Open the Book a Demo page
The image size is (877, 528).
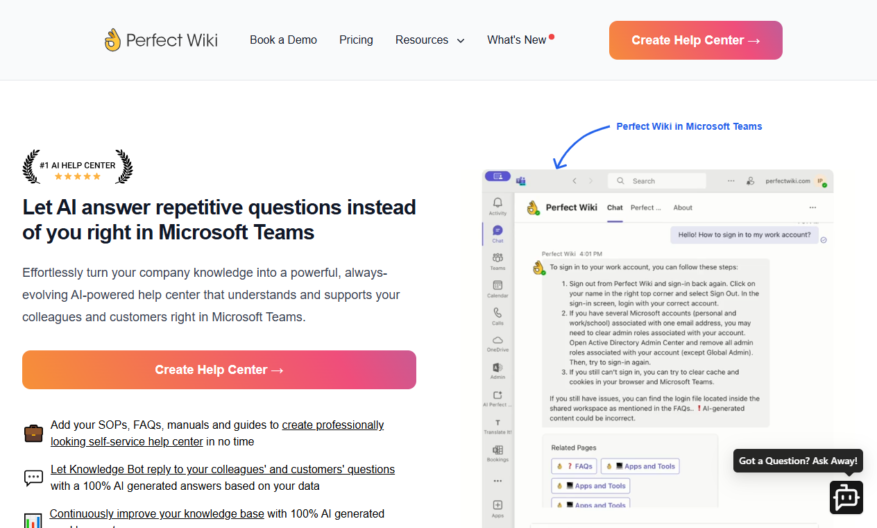[283, 40]
